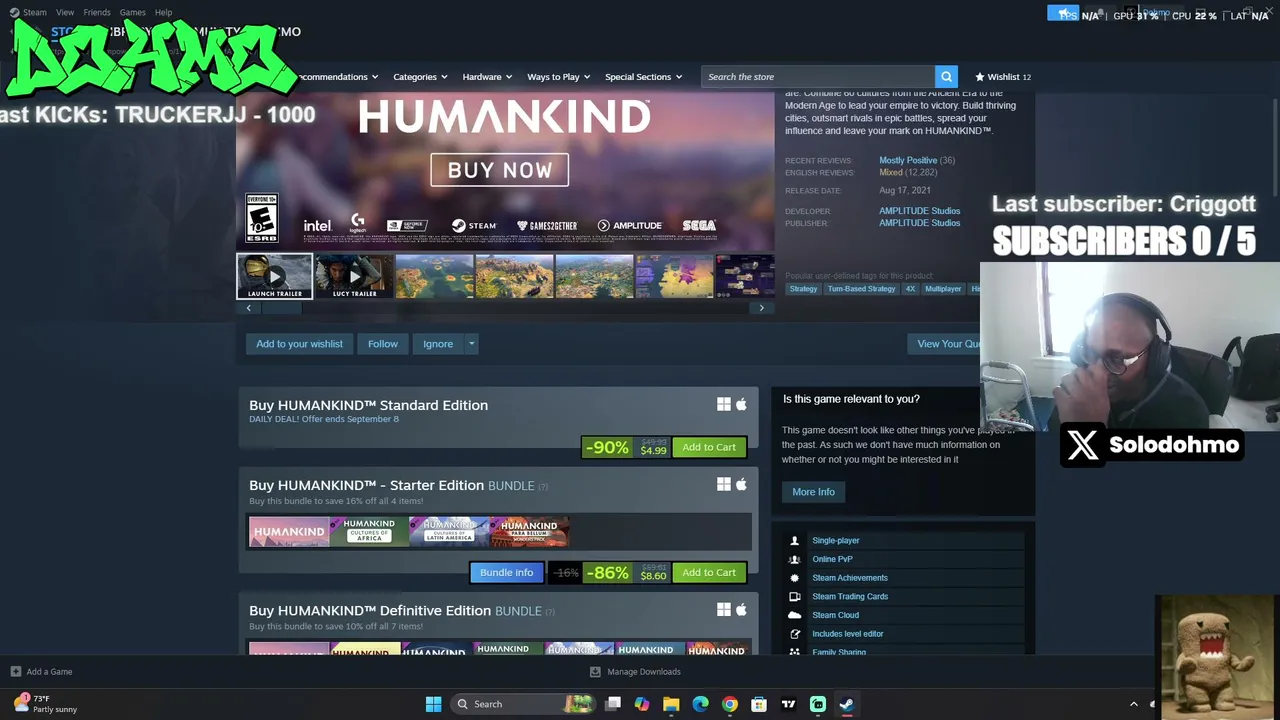Click the Windows platform icon for Definitive Edition
The height and width of the screenshot is (720, 1280).
tap(724, 609)
